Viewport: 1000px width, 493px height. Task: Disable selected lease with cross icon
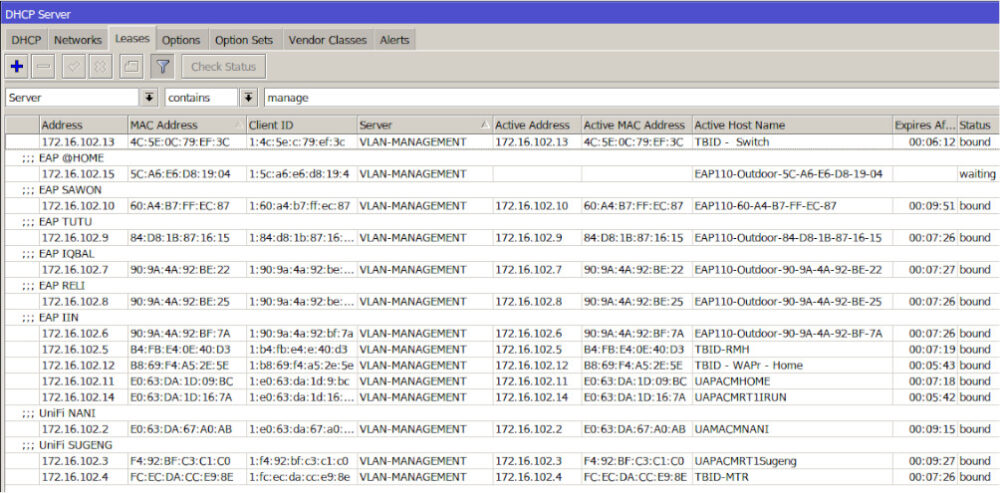(99, 66)
